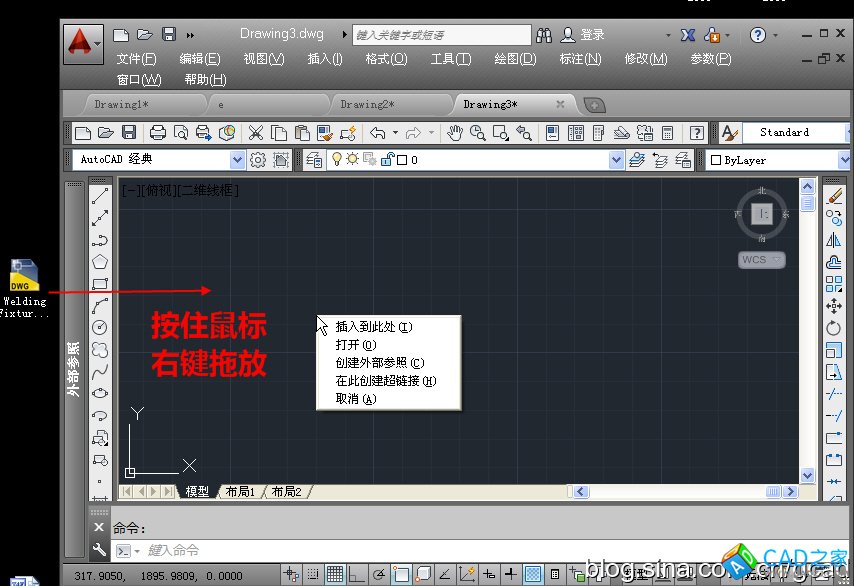Click the Plot printer icon
Screen dimensions: 854x586
point(157,132)
